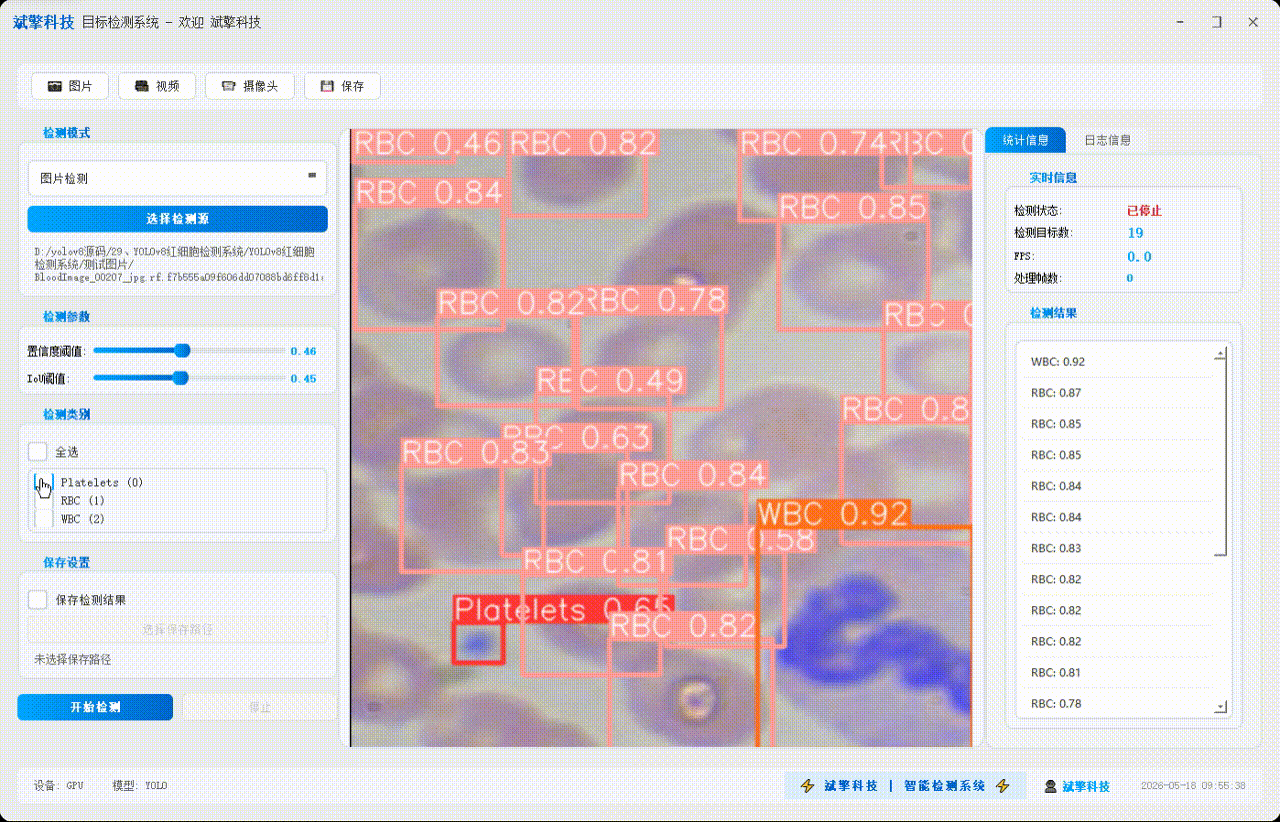Click the RBC 0.63 label in image
Screen dimensions: 1280x822
[576, 437]
